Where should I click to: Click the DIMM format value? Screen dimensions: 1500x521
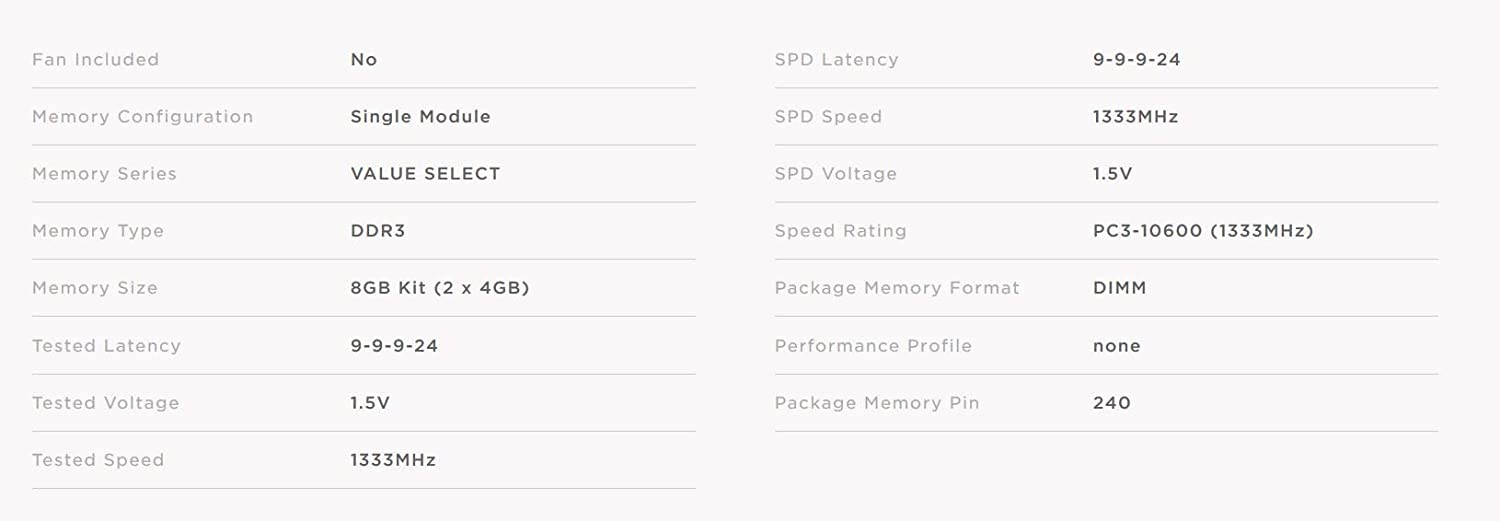(x=1119, y=288)
